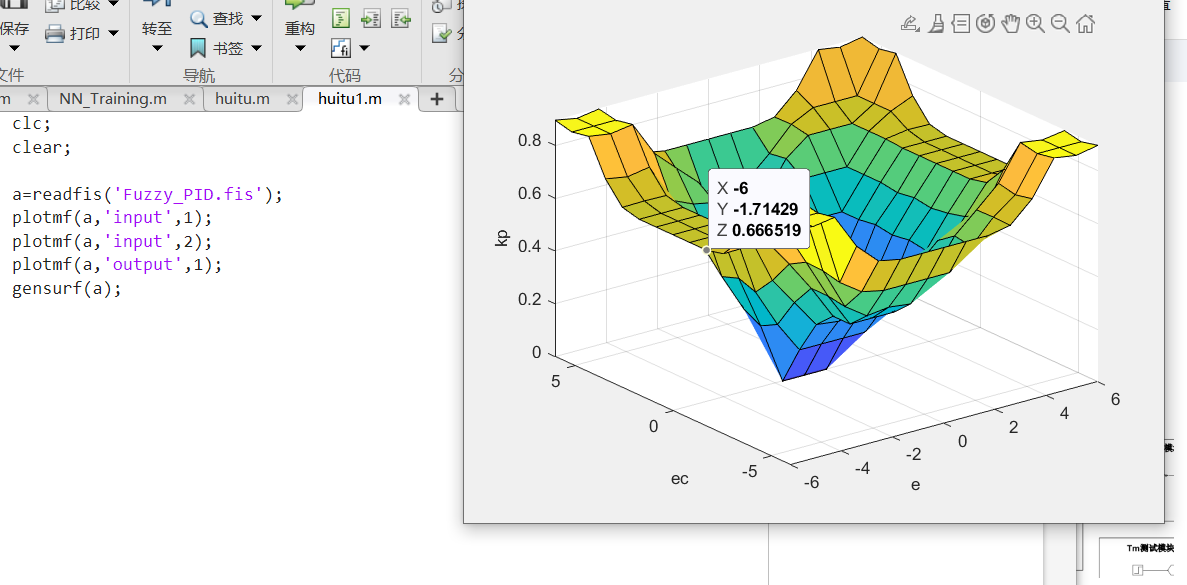Viewport: 1187px width, 585px height.
Task: Switch to the huitu.m editor tab
Action: click(x=242, y=99)
